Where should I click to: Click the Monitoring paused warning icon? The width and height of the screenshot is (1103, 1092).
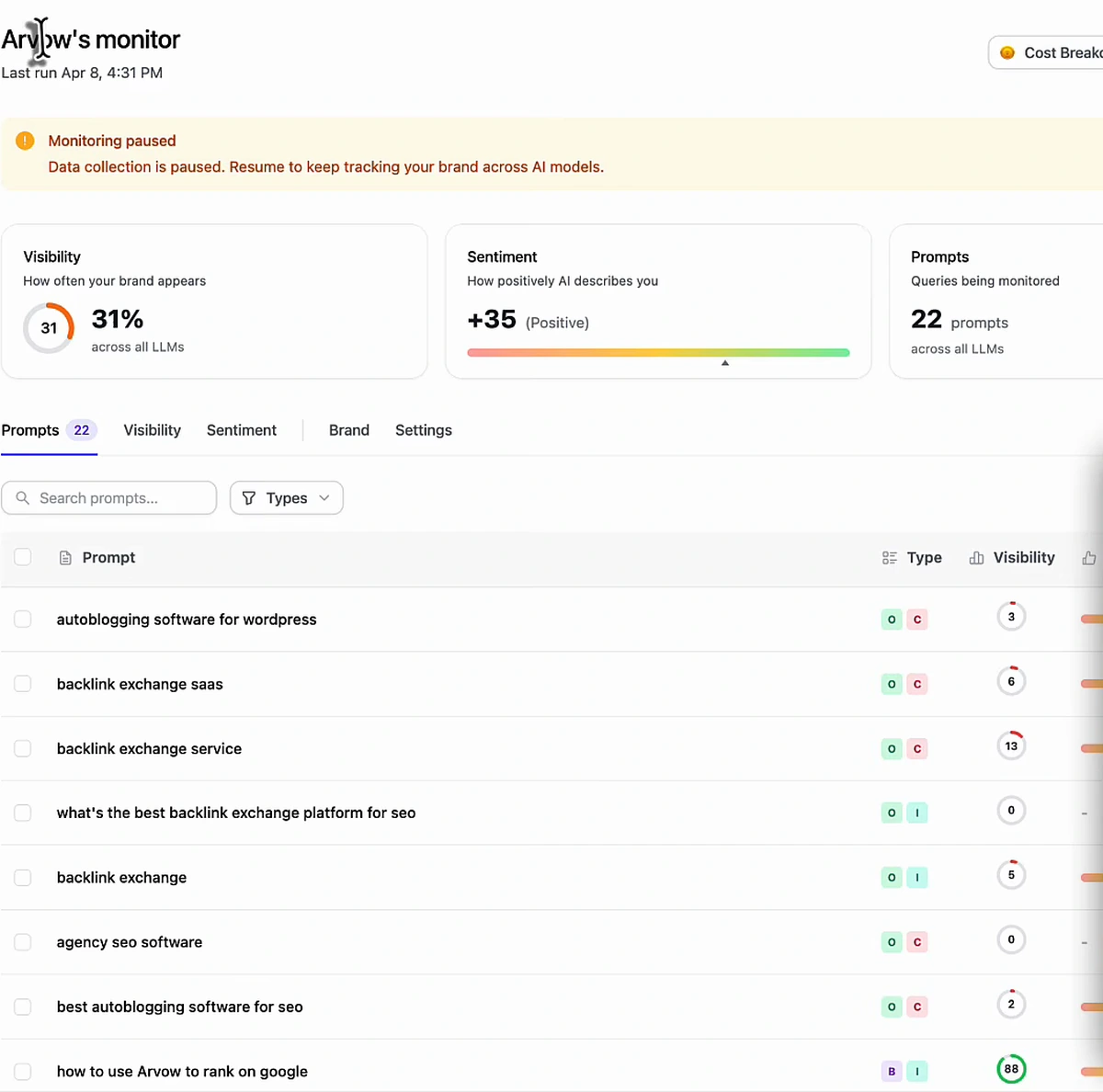(25, 141)
